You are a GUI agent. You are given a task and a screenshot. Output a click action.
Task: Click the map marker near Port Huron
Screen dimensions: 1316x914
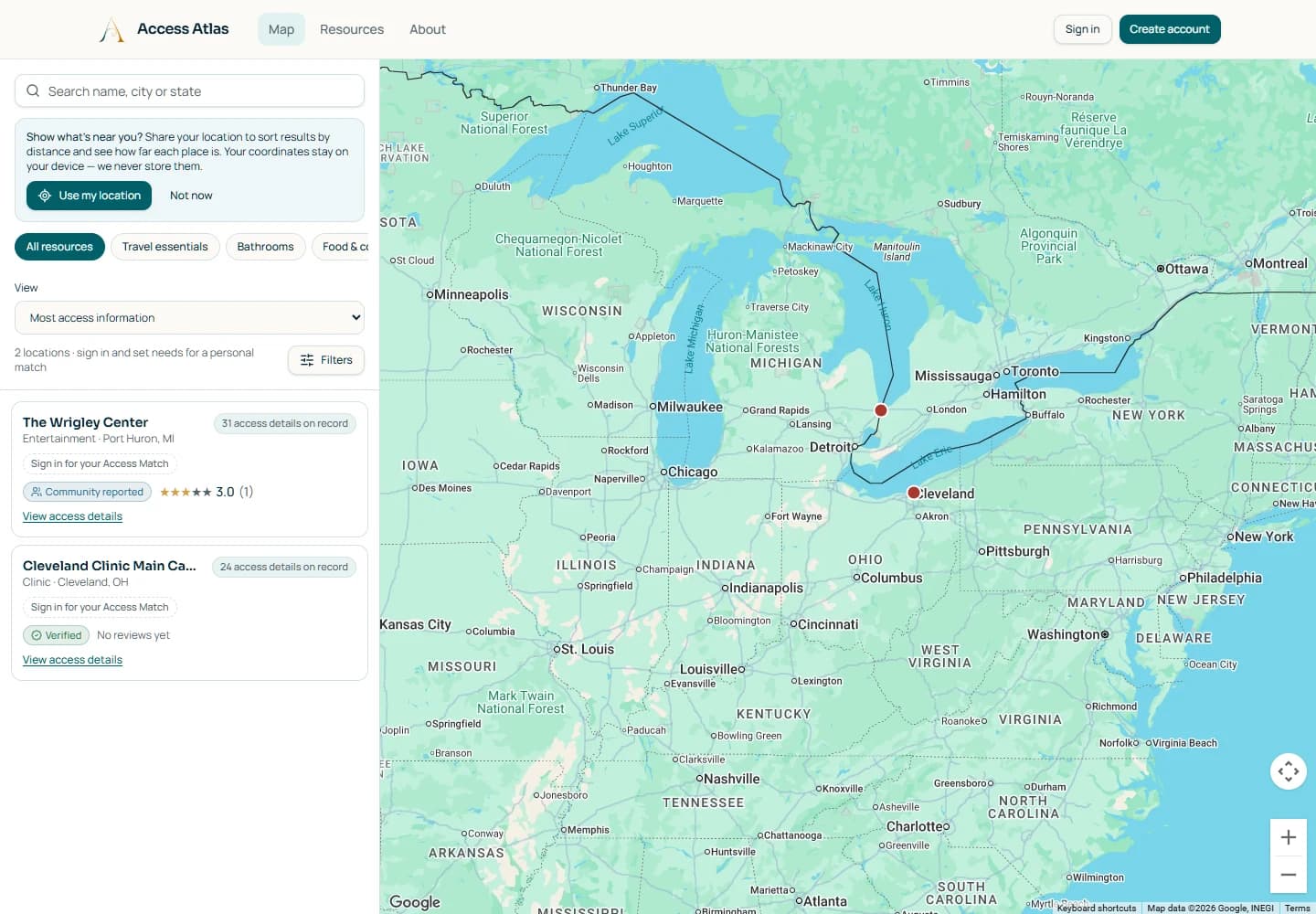click(881, 410)
